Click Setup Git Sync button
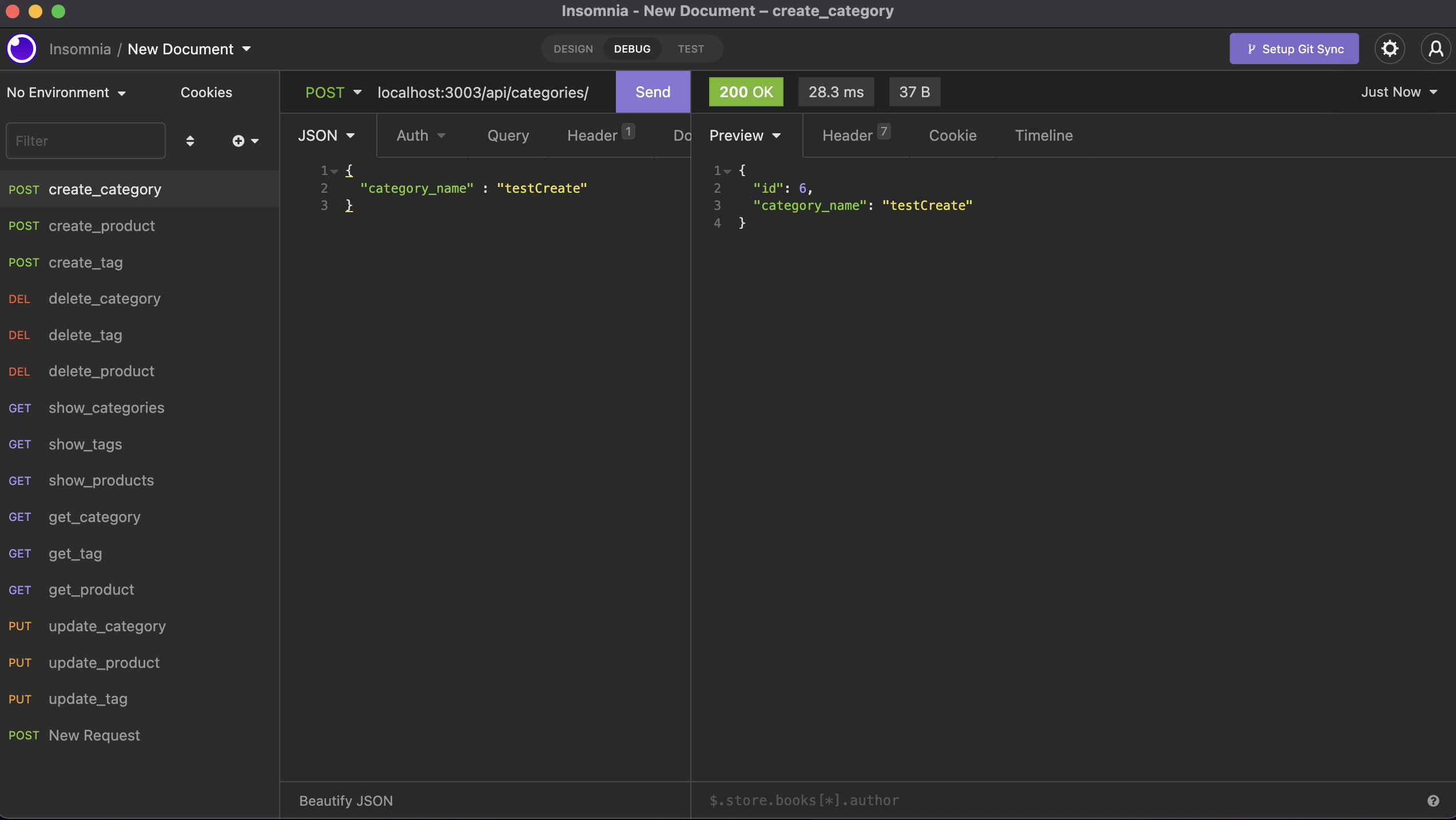This screenshot has height=820, width=1456. click(1294, 49)
